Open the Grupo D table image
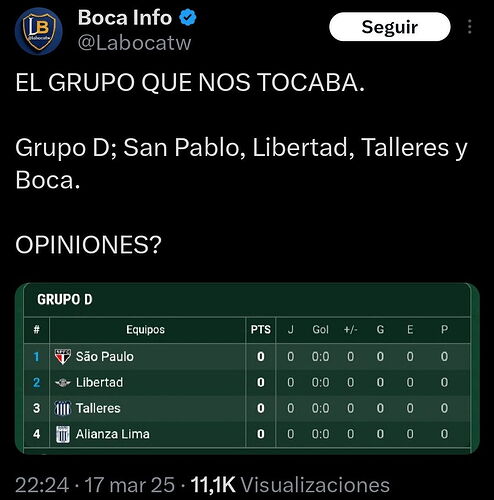Image resolution: width=494 pixels, height=500 pixels. [247, 368]
